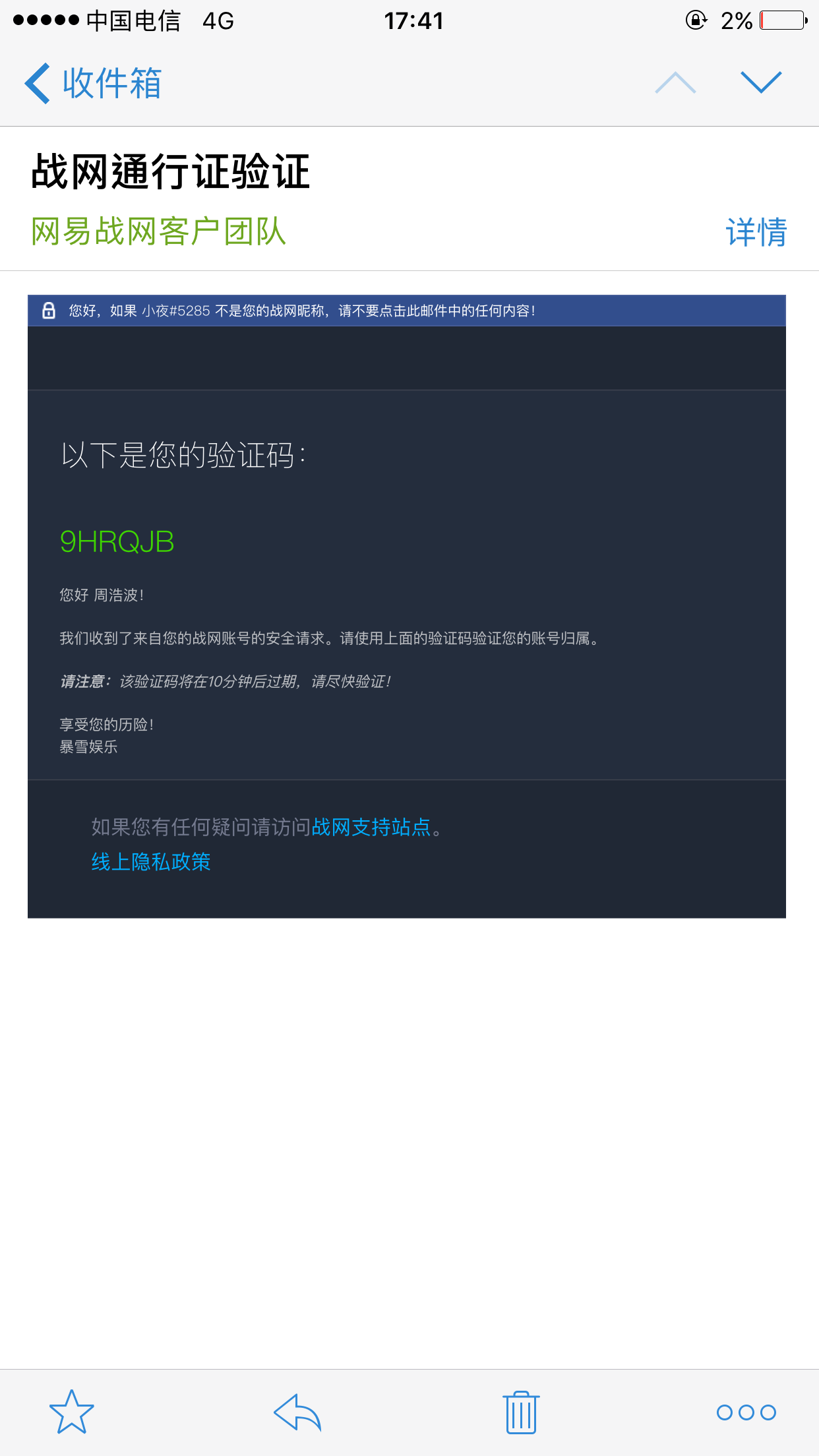Open the 线上隐私政策 link
The image size is (819, 1456).
pos(151,861)
